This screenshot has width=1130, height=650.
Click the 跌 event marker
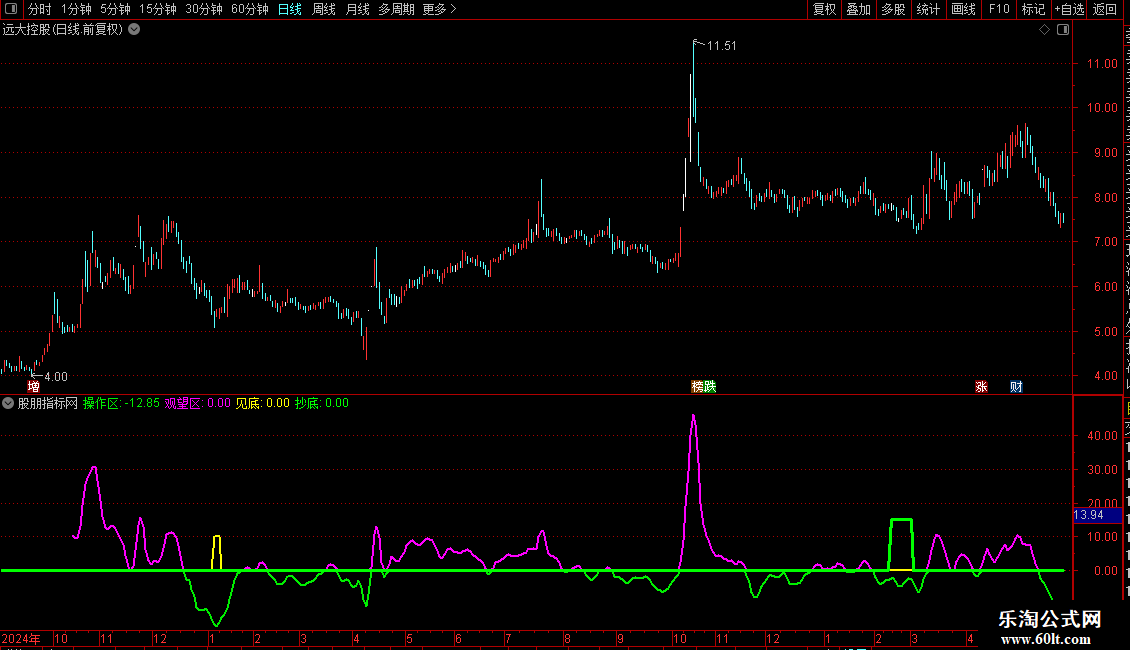(710, 387)
